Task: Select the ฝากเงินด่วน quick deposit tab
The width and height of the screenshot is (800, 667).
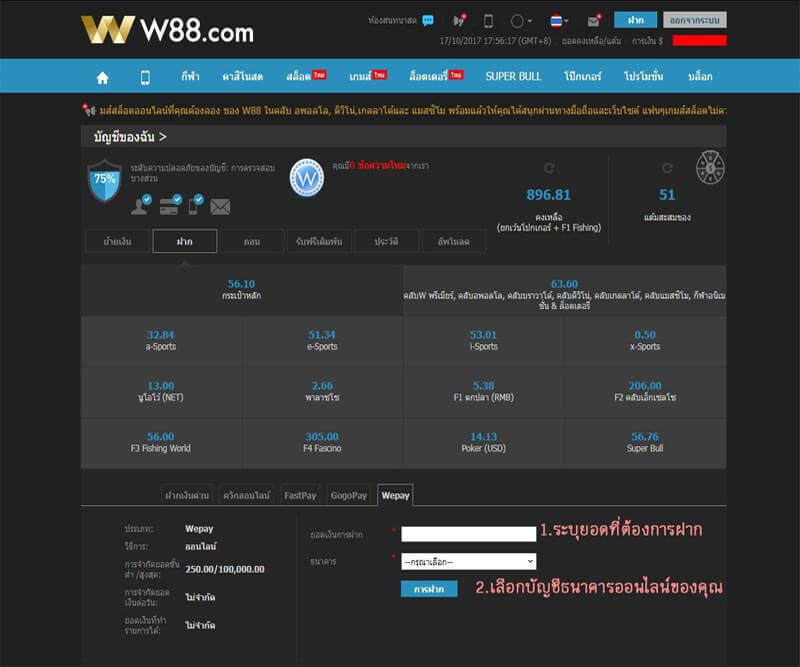Action: (x=187, y=495)
